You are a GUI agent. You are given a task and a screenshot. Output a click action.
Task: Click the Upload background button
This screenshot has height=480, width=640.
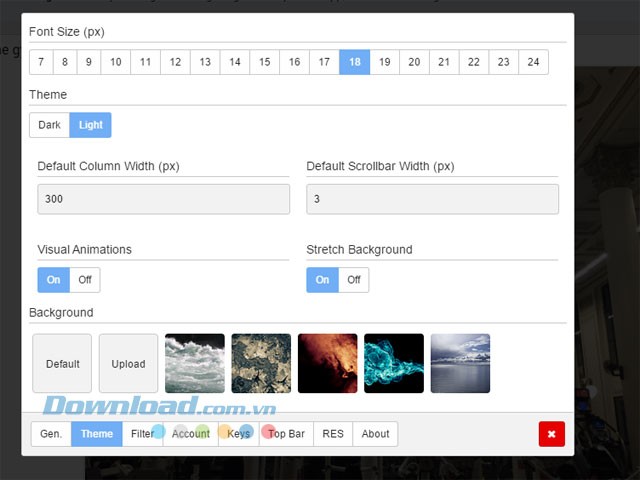click(128, 364)
